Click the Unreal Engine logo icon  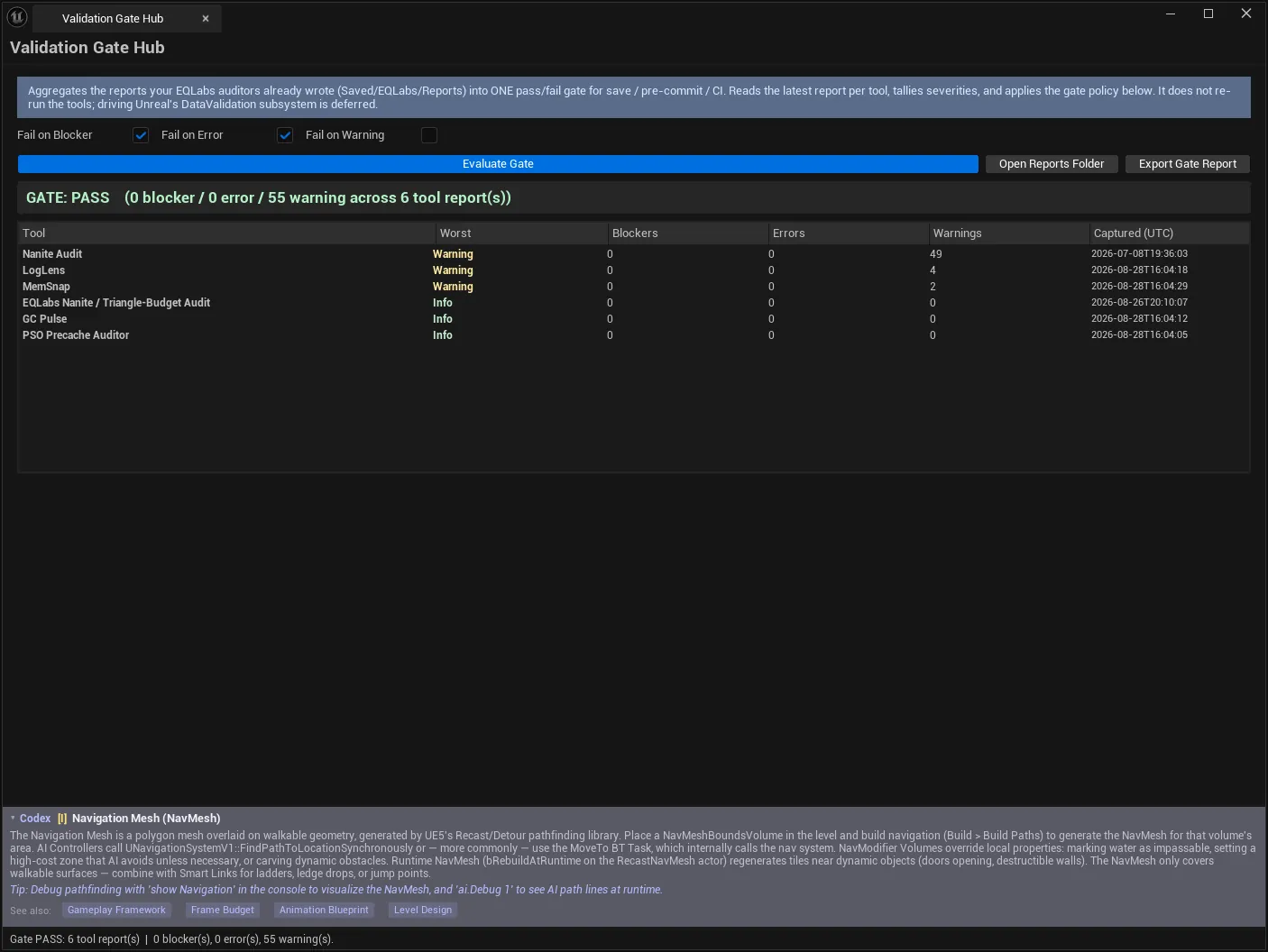click(17, 16)
